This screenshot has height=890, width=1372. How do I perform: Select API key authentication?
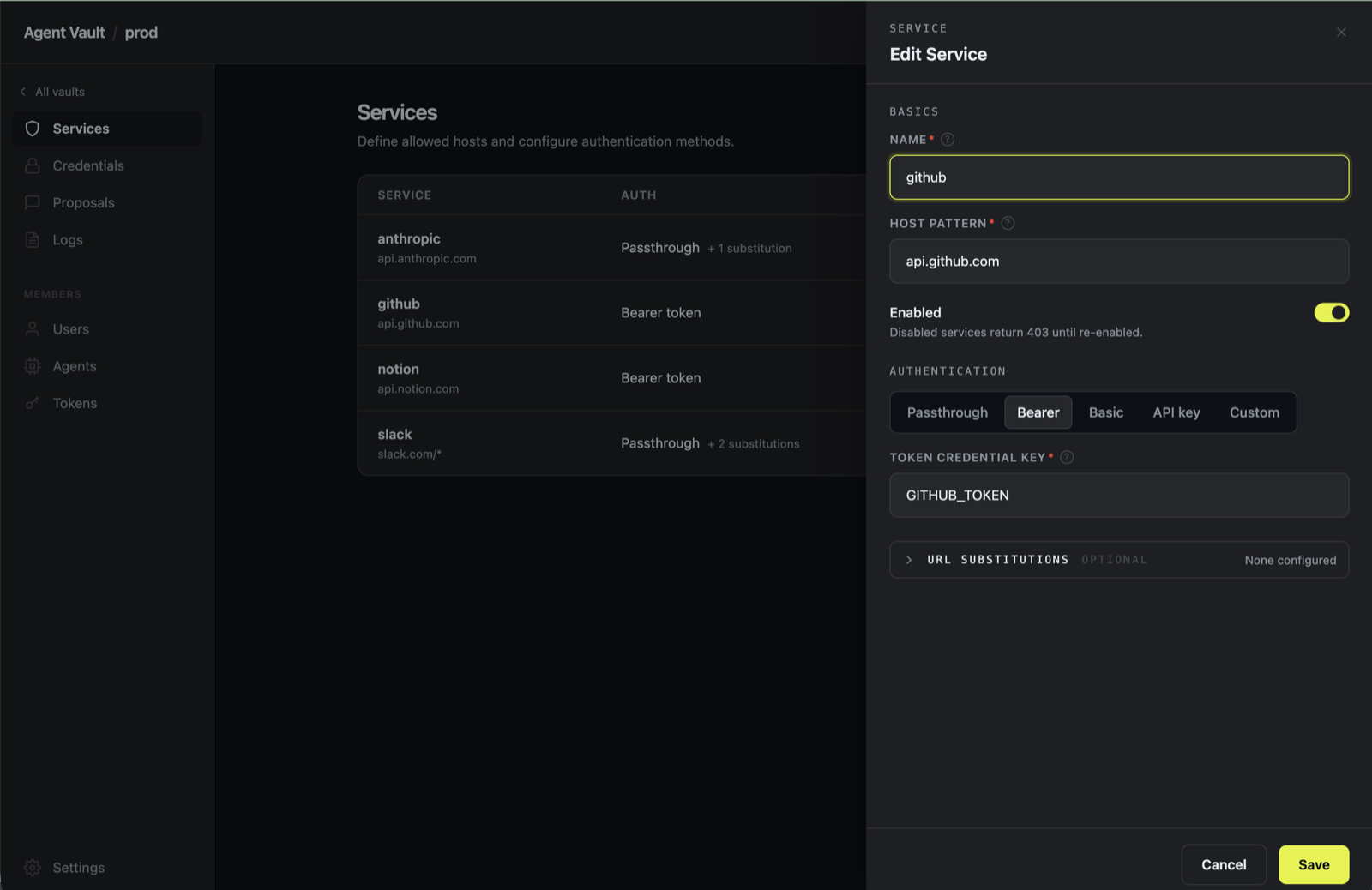pyautogui.click(x=1176, y=412)
